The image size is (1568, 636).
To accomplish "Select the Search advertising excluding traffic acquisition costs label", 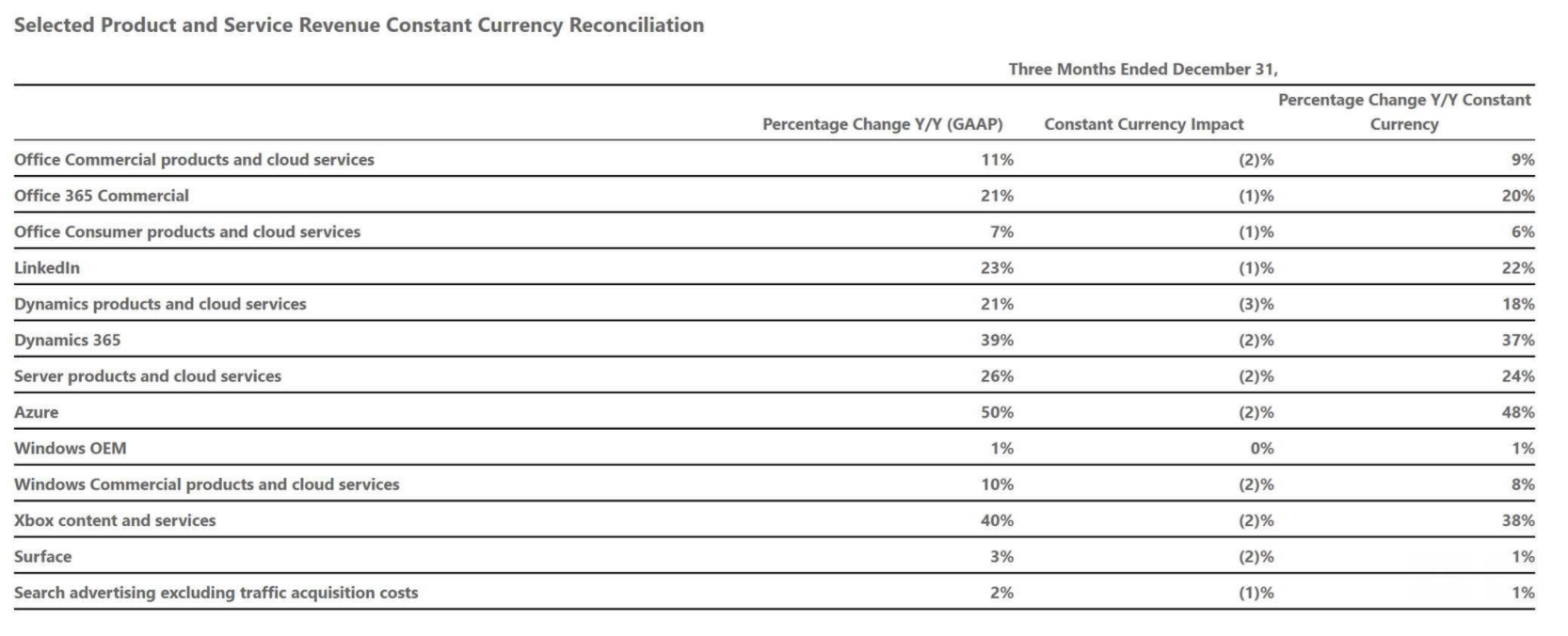I will [x=216, y=593].
